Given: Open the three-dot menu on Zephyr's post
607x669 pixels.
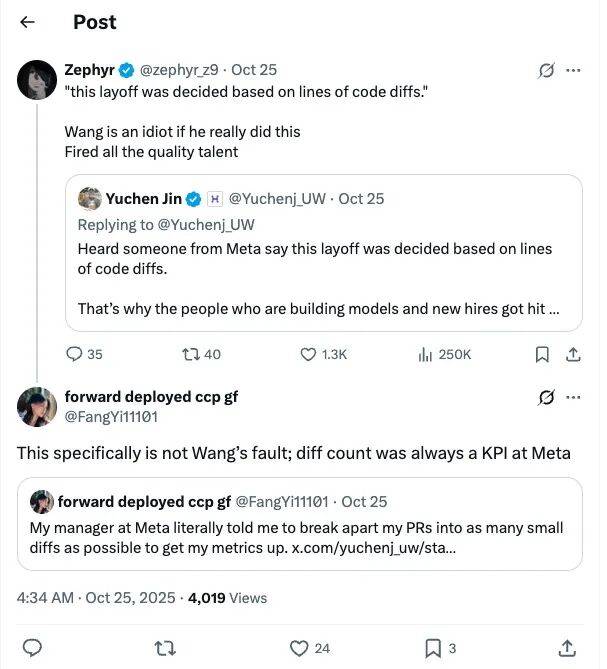Looking at the screenshot, I should pos(574,71).
